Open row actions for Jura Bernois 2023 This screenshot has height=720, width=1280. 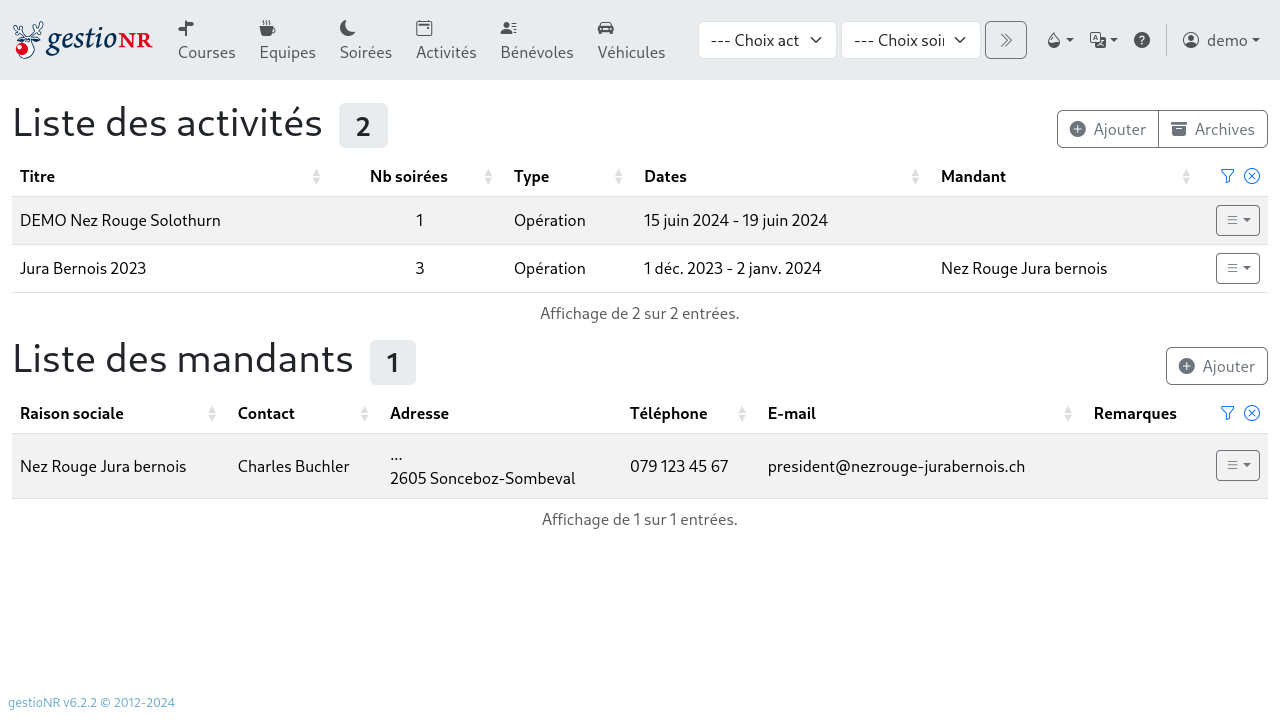pos(1237,268)
